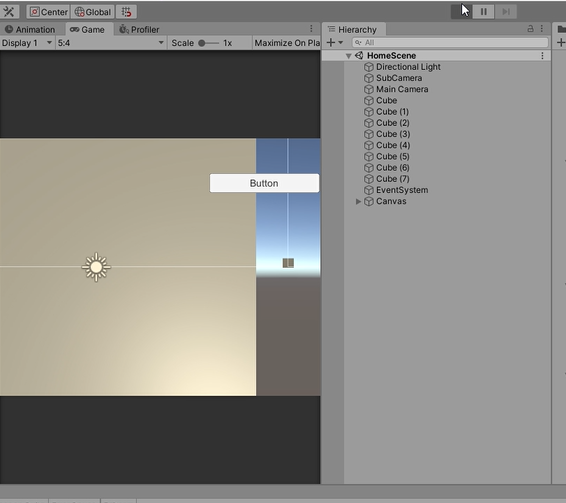Image resolution: width=566 pixels, height=503 pixels.
Task: Toggle the Hierarchy panel lock icon
Action: 530,29
